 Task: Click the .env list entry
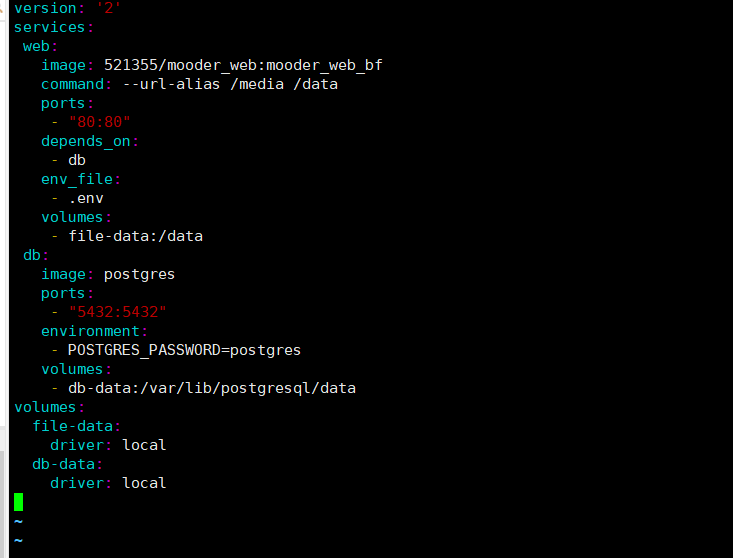(86, 198)
